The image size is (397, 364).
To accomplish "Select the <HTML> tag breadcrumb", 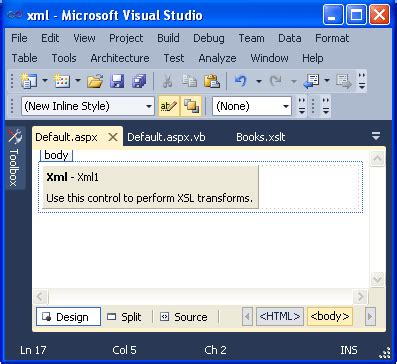I will pos(280,316).
